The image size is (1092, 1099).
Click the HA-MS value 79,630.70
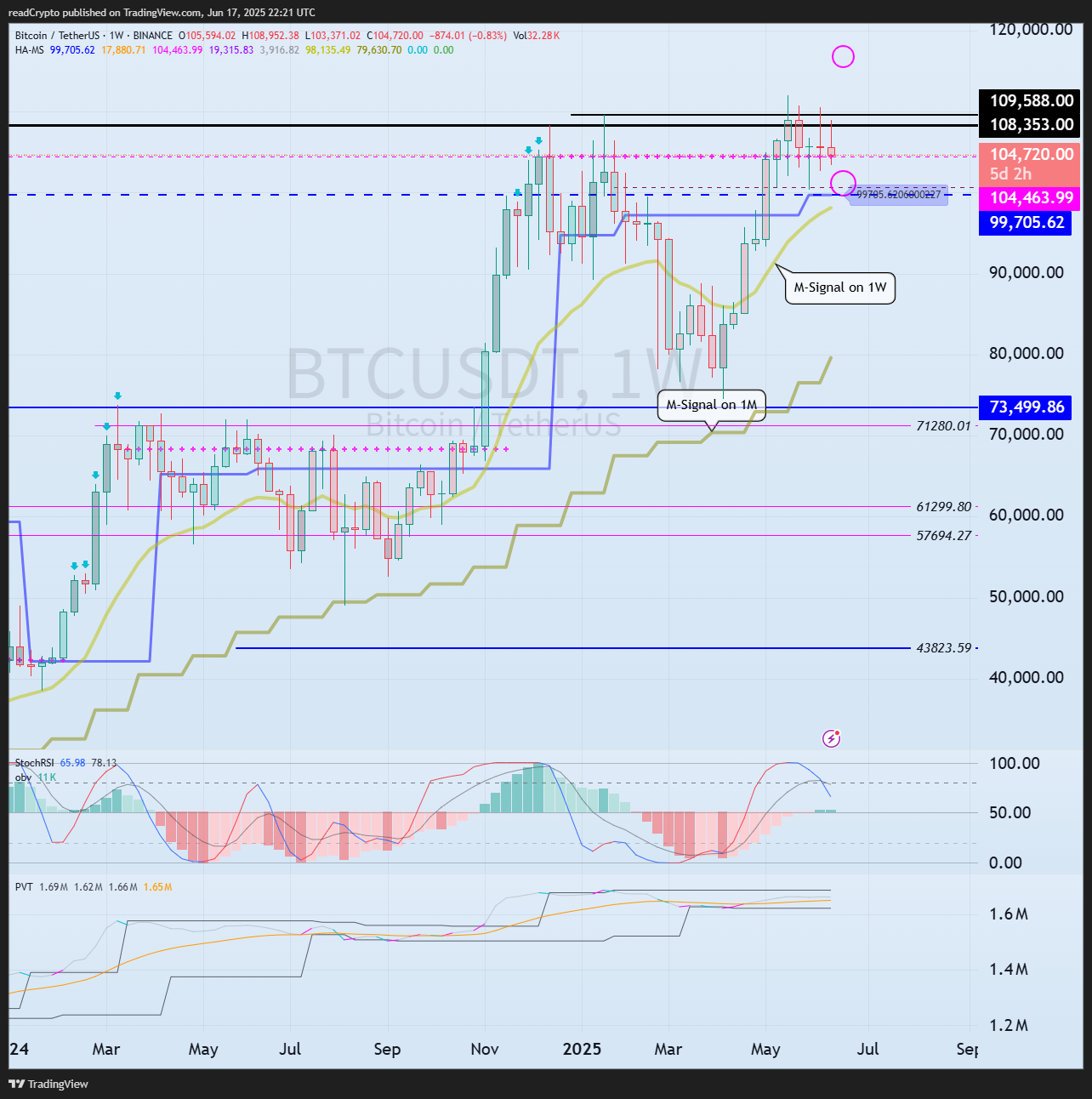pos(379,50)
